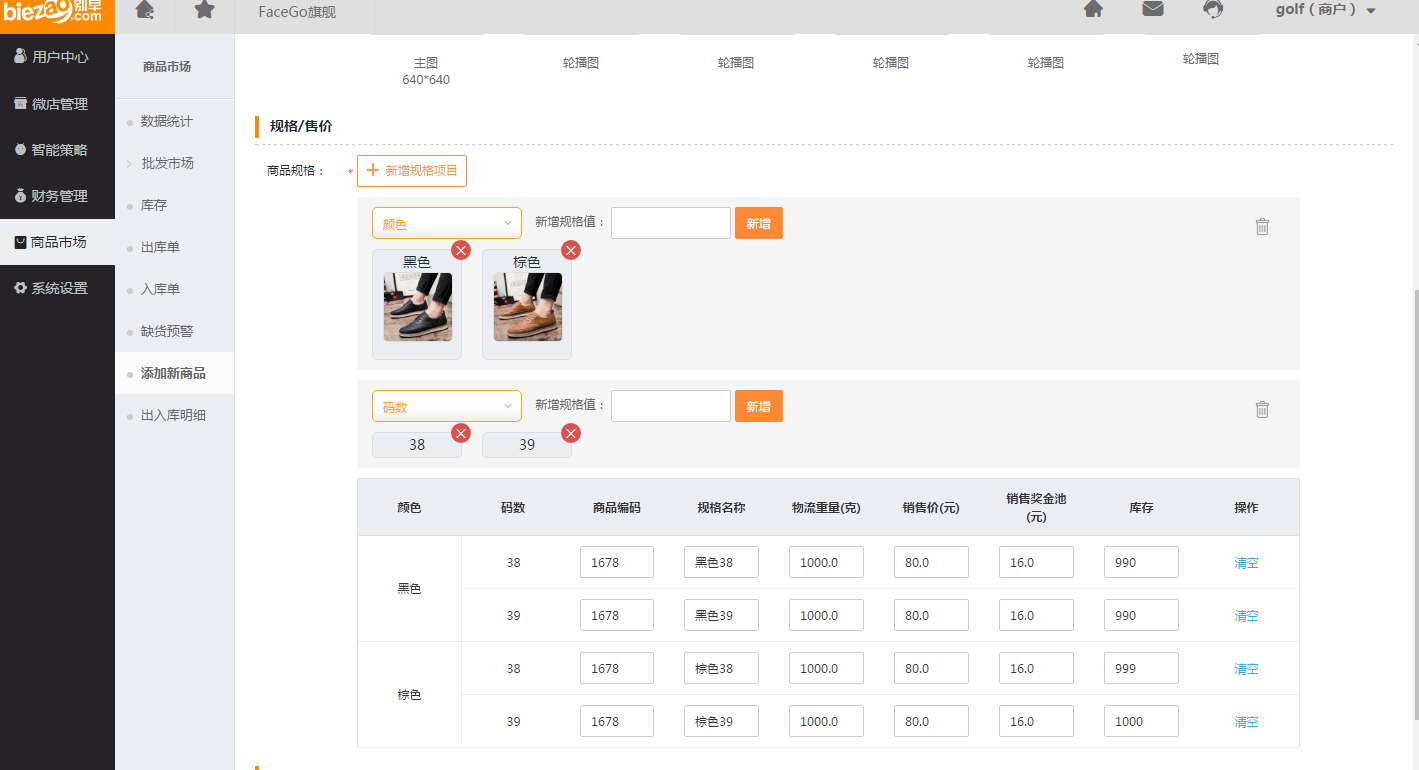
Task: Open the envelope messages icon
Action: pos(1153,9)
